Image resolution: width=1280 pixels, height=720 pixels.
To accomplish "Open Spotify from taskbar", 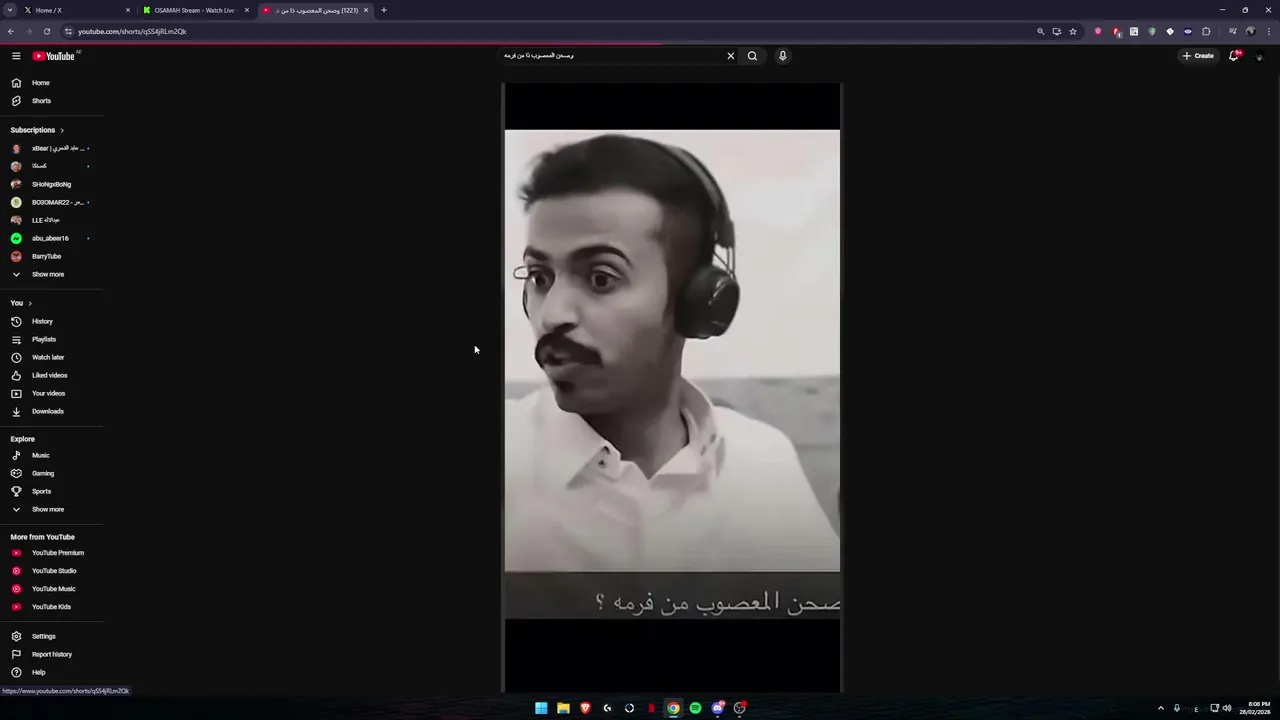I will point(695,708).
